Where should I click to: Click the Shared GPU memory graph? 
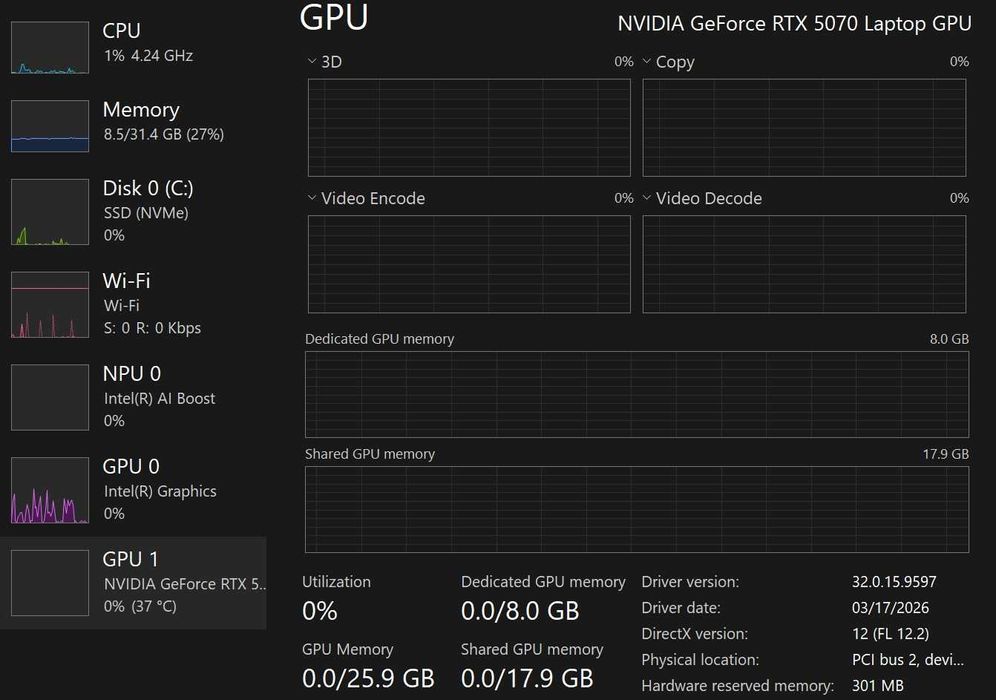(x=636, y=509)
